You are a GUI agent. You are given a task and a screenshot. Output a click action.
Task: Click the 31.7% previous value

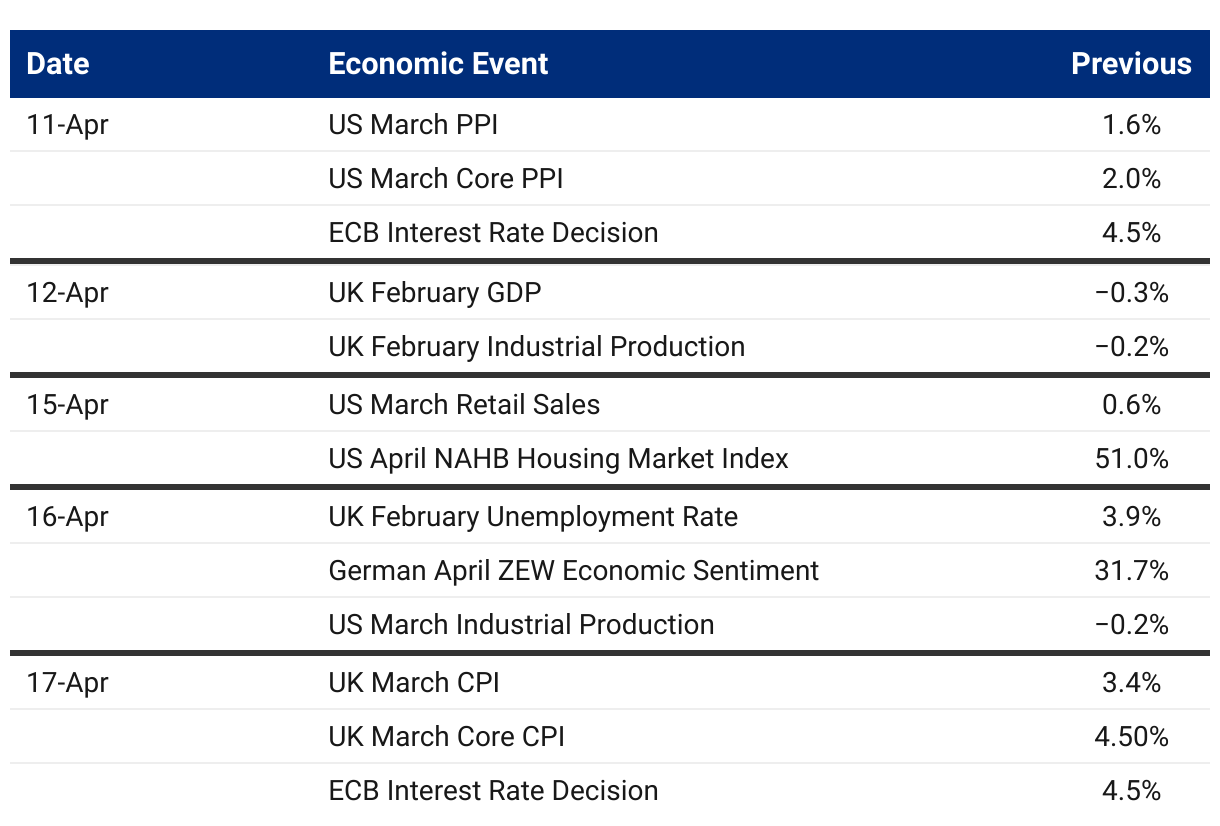coord(1131,571)
